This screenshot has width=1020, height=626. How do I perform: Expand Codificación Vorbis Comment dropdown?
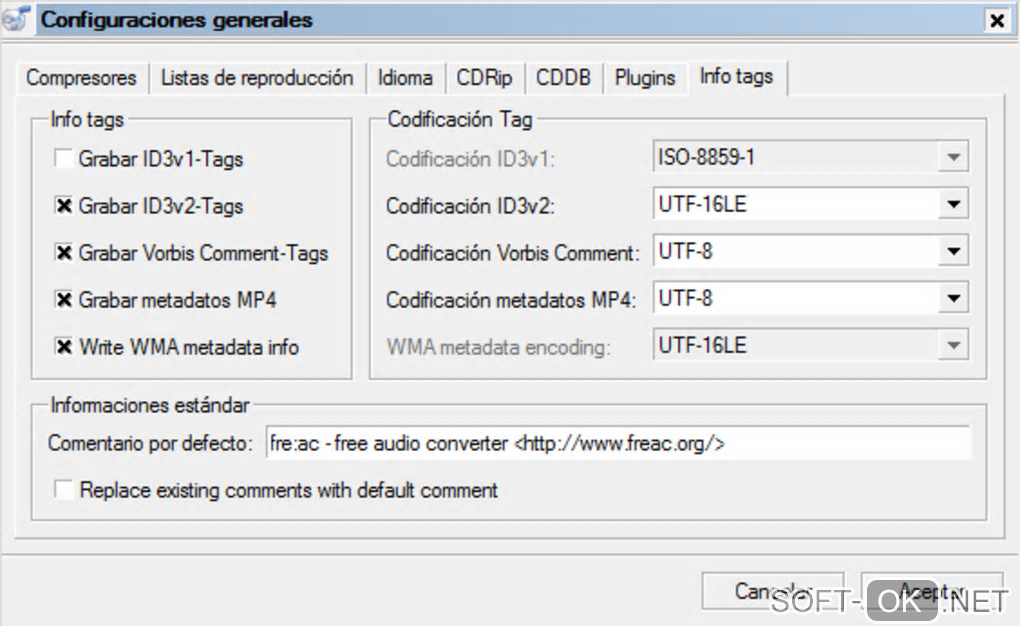pos(954,252)
